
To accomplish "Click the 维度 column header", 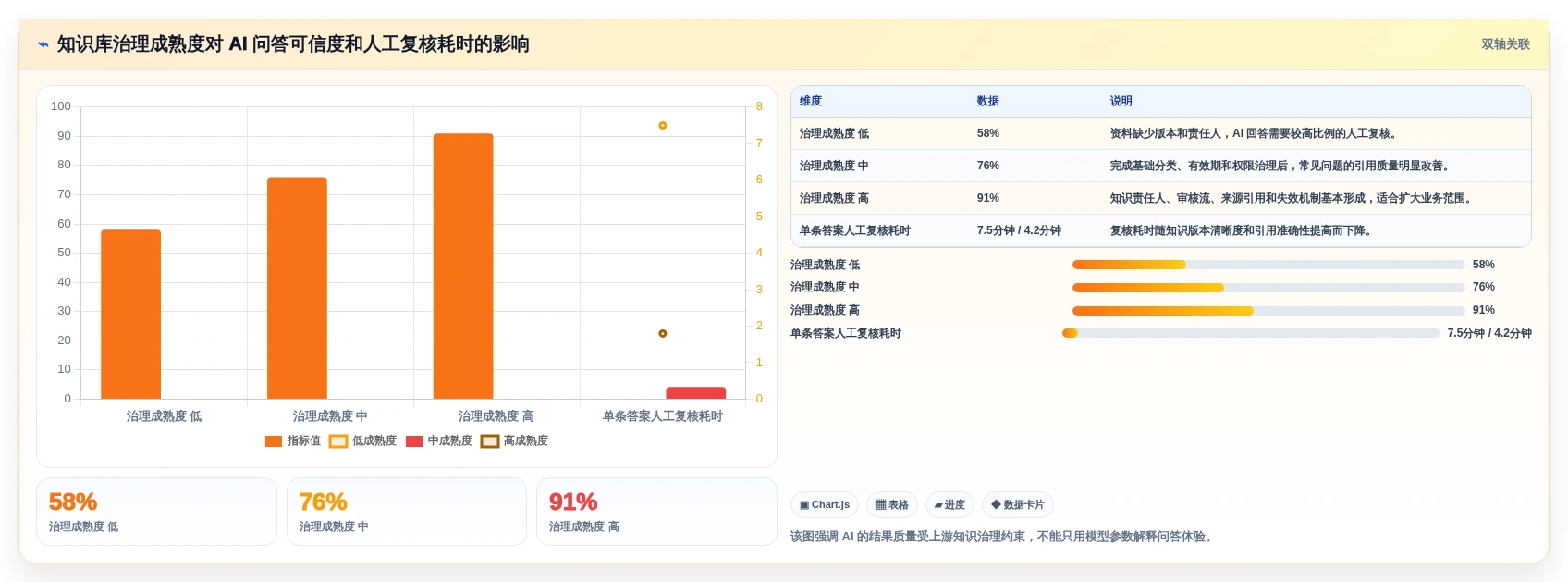I will tap(811, 101).
